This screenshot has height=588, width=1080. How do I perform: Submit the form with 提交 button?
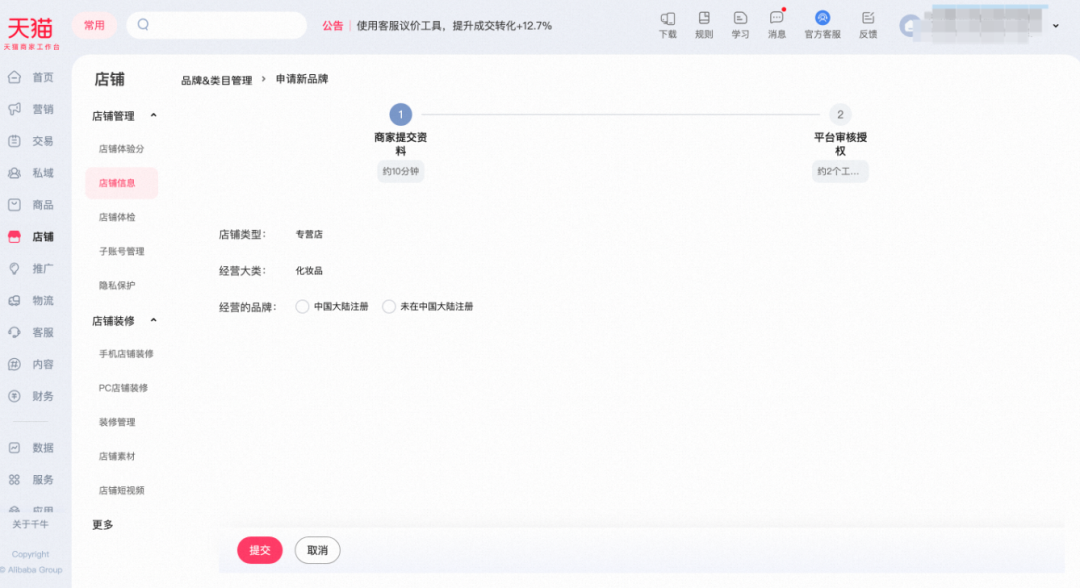click(x=259, y=550)
